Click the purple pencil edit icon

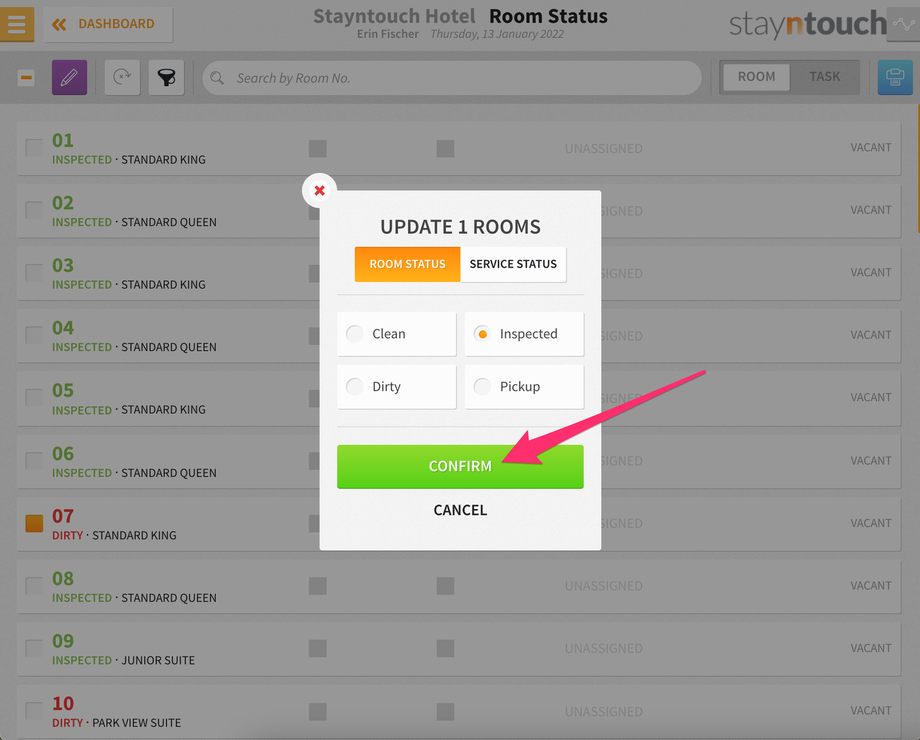[x=69, y=77]
